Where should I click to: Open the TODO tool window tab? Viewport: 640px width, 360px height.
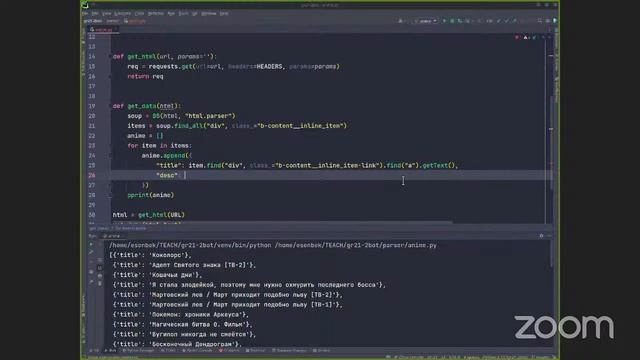point(168,351)
